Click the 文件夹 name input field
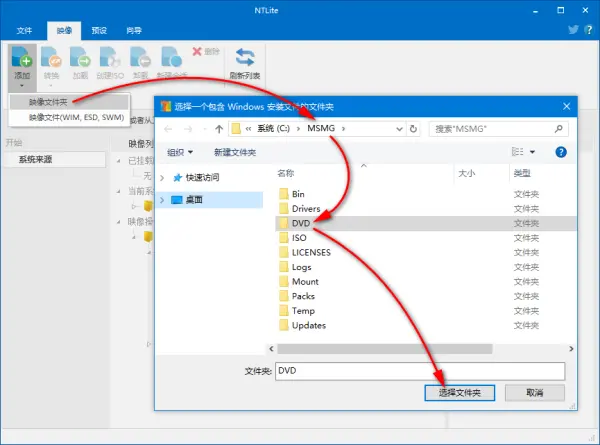Screen dimensions: 600x445 click(420, 371)
